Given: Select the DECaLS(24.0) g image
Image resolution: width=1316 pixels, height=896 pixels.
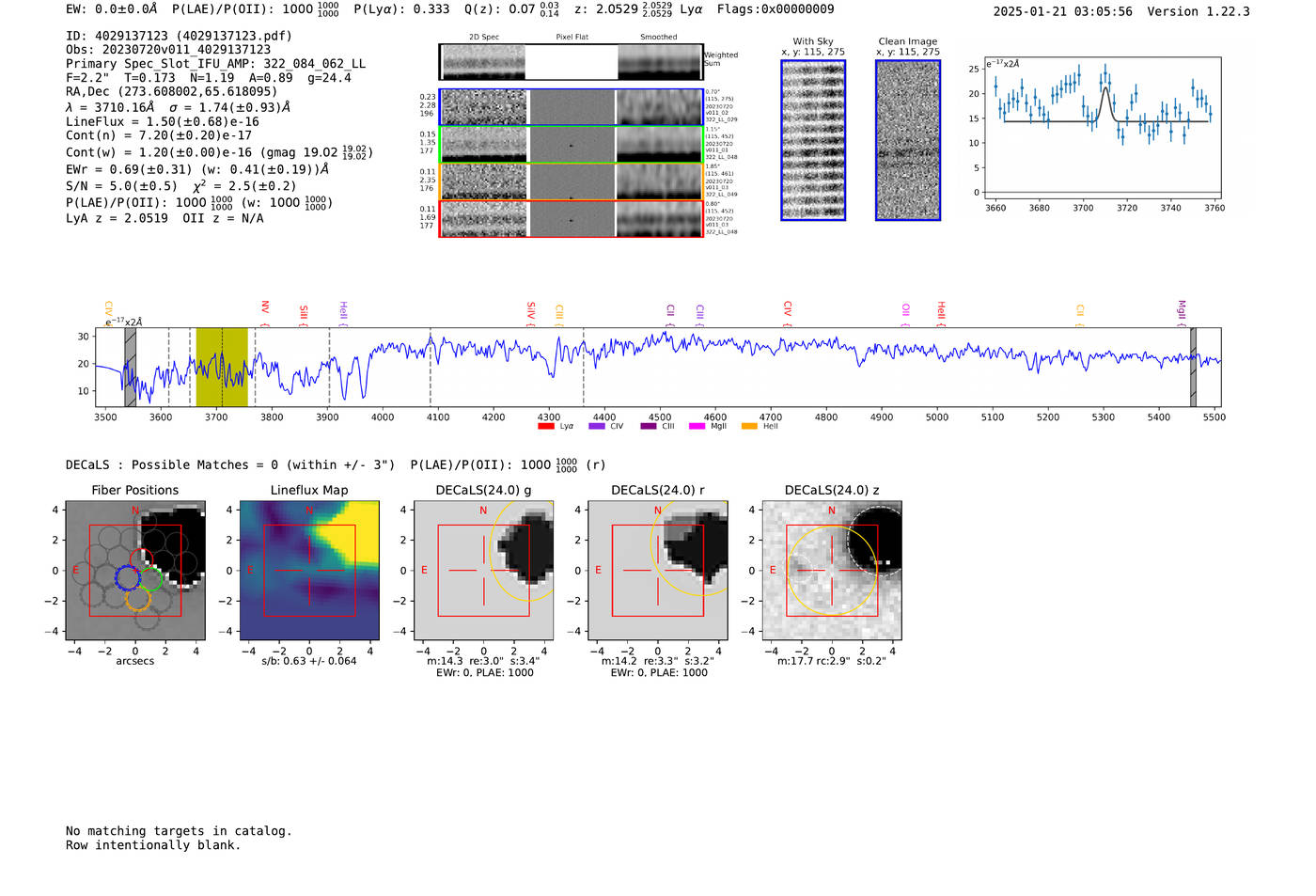Looking at the screenshot, I should click(483, 571).
